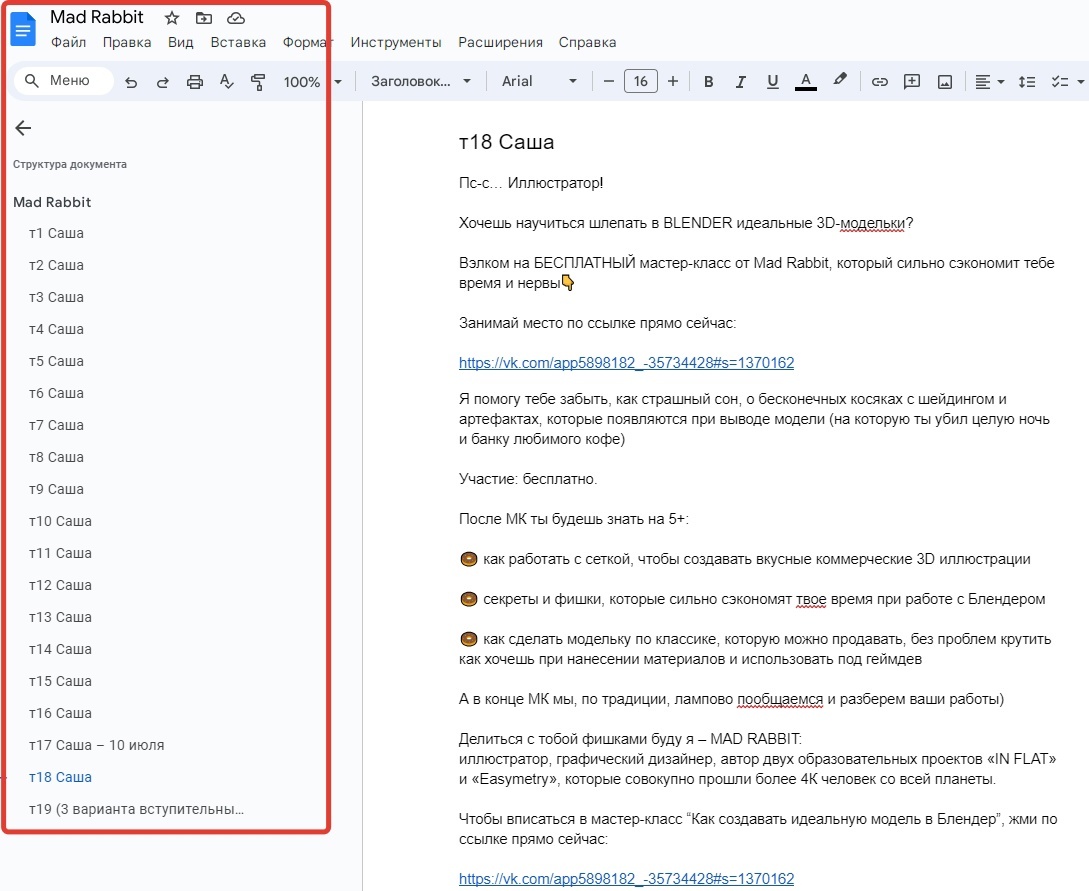Viewport: 1089px width, 891px height.
Task: Go to outline item т2 Саша
Action: tap(56, 265)
